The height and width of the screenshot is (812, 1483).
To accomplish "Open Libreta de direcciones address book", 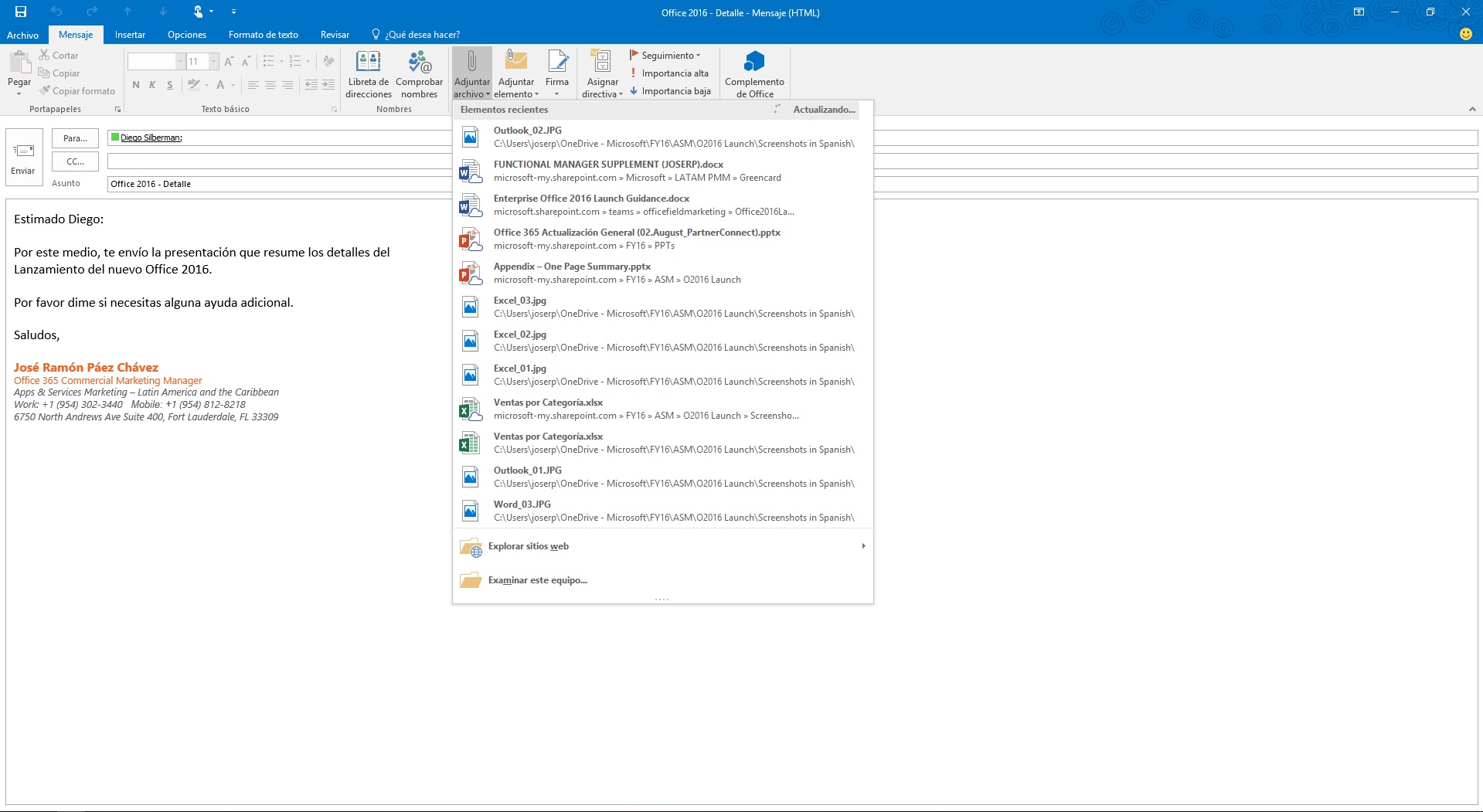I will click(x=369, y=74).
